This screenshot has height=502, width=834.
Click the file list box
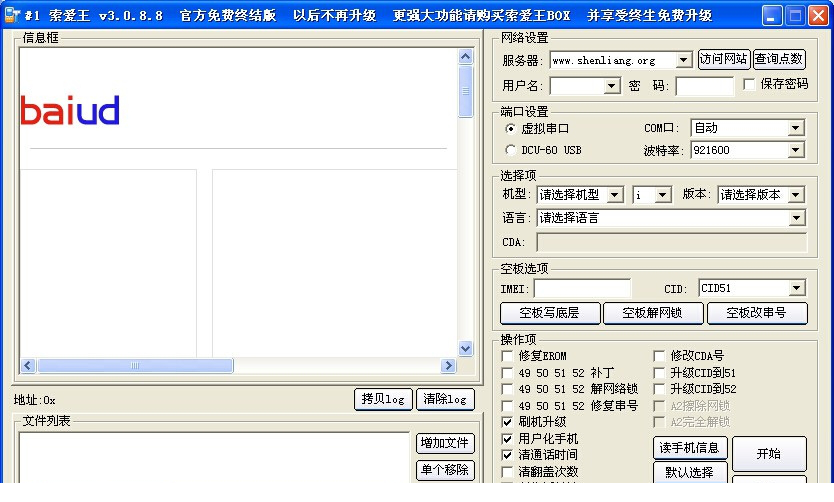[x=214, y=457]
